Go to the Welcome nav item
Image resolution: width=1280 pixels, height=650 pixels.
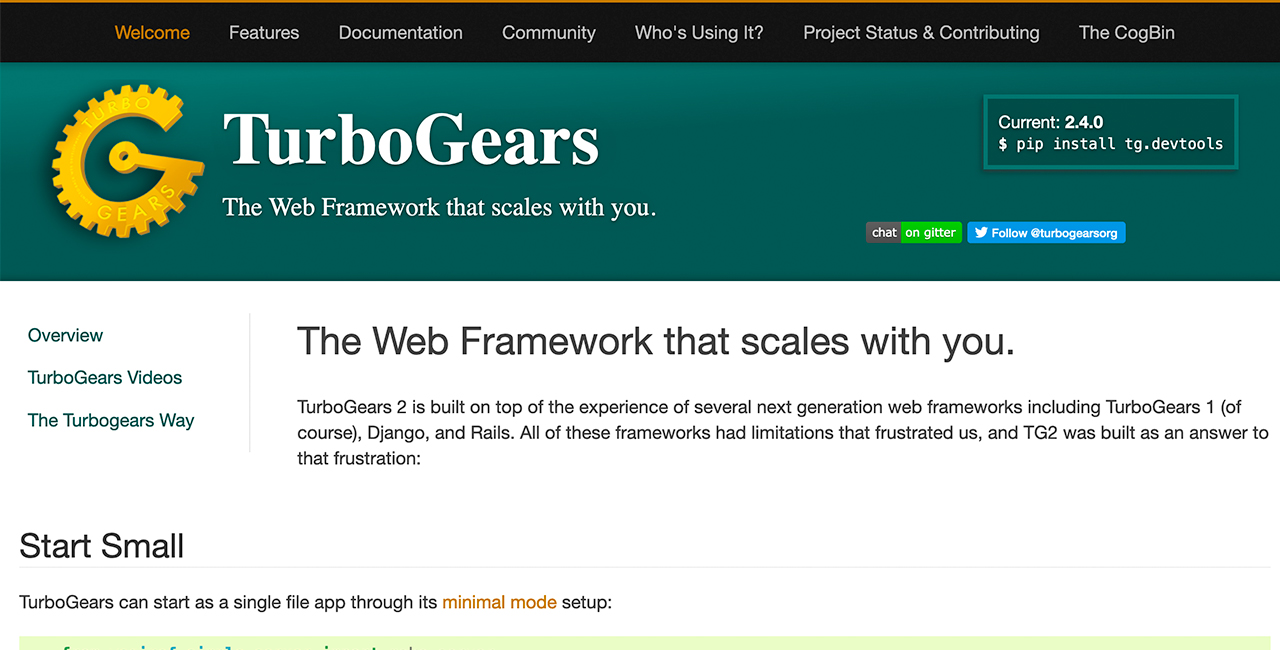point(152,33)
